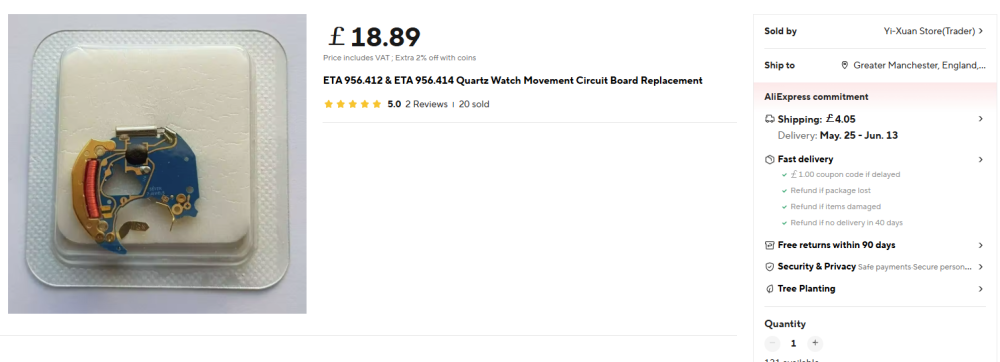Click the Free returns box icon
Screen dimensions: 1000x362
point(770,245)
